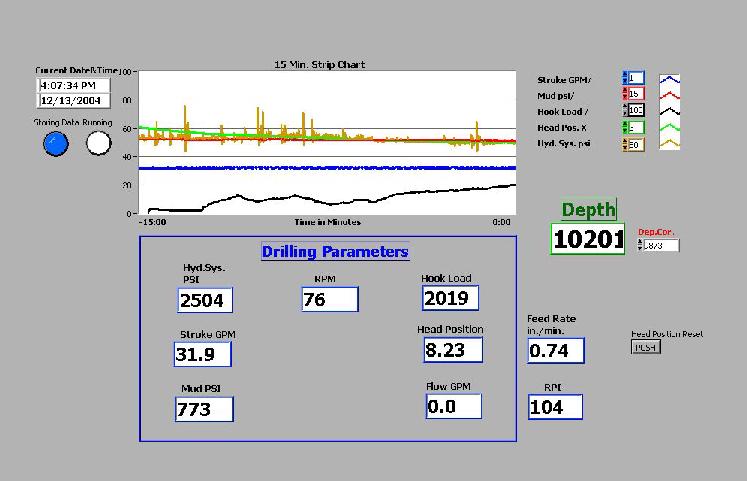This screenshot has width=747, height=481.
Task: Adjust the Dep.Cor. stepper arrows
Action: click(x=640, y=245)
